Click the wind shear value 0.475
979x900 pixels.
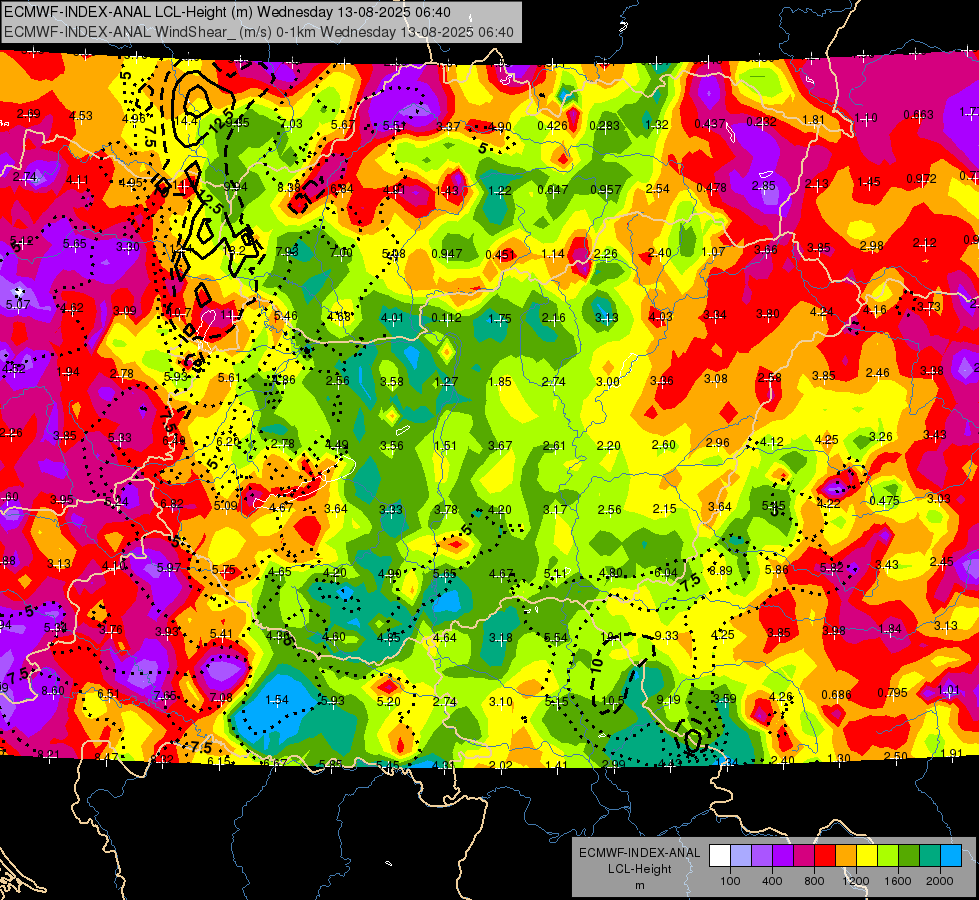(884, 500)
